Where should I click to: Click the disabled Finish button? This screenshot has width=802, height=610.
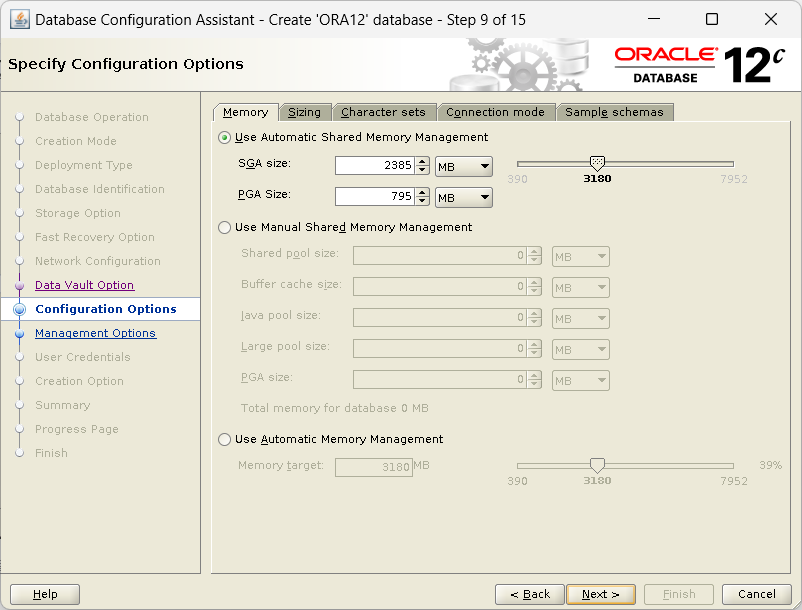click(679, 594)
